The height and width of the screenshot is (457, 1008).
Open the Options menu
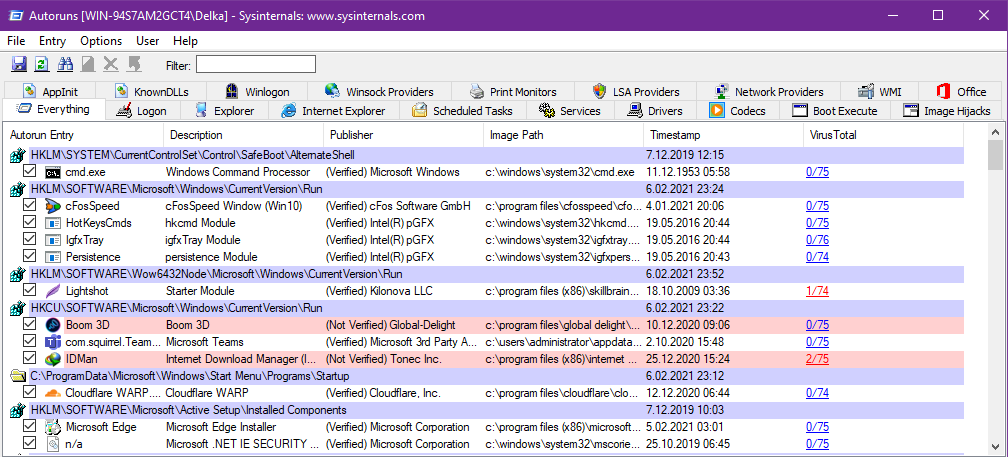101,41
